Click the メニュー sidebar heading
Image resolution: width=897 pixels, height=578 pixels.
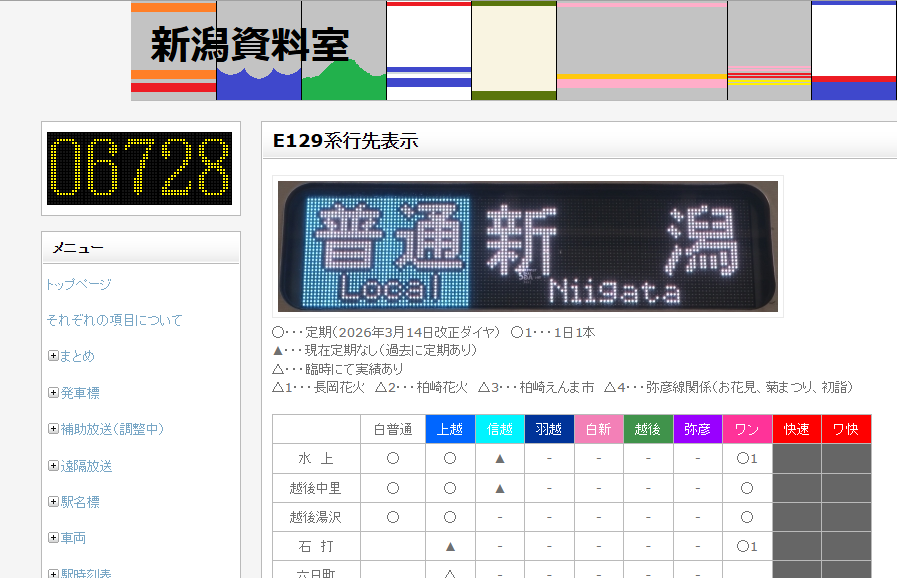(x=78, y=248)
